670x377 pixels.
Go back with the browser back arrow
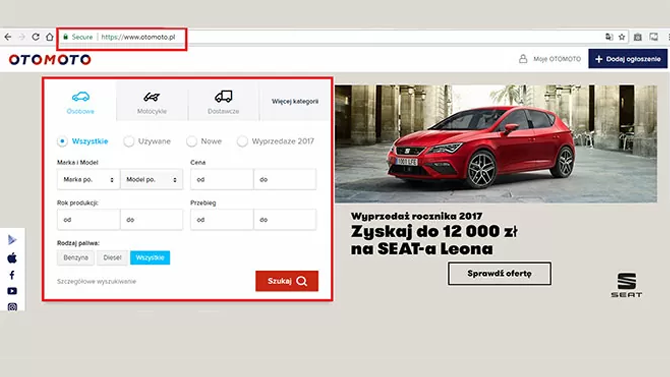click(x=8, y=37)
